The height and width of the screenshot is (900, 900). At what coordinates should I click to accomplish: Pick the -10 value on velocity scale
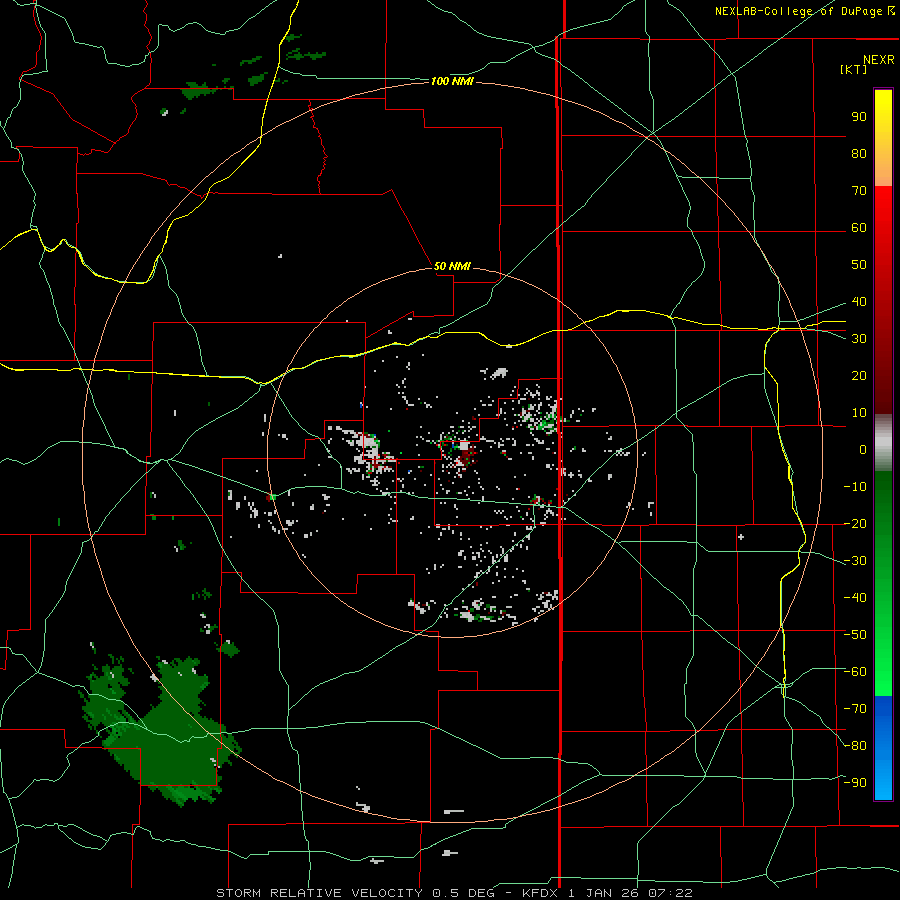pos(855,487)
